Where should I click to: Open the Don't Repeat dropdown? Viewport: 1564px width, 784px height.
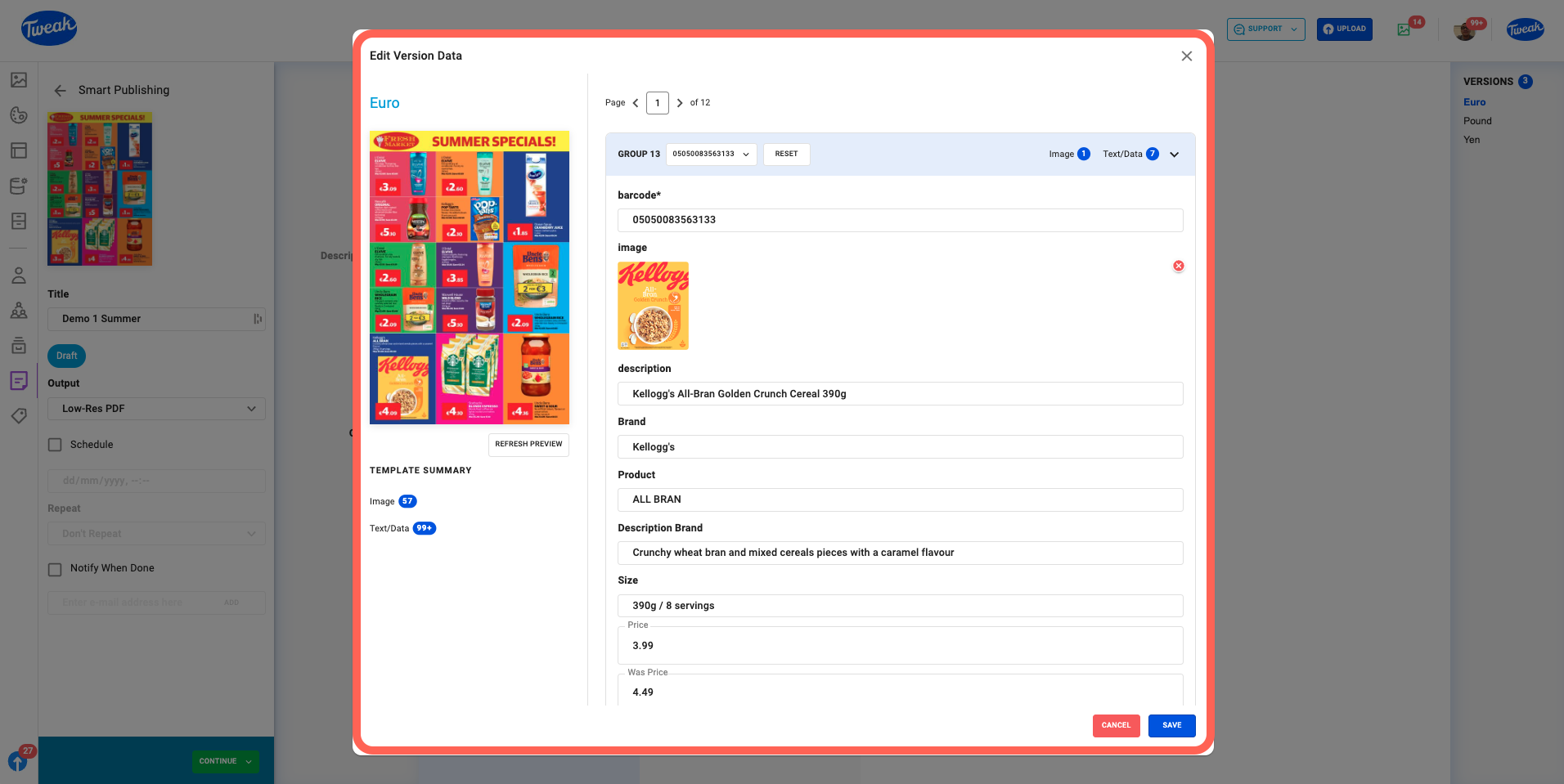[x=156, y=534]
